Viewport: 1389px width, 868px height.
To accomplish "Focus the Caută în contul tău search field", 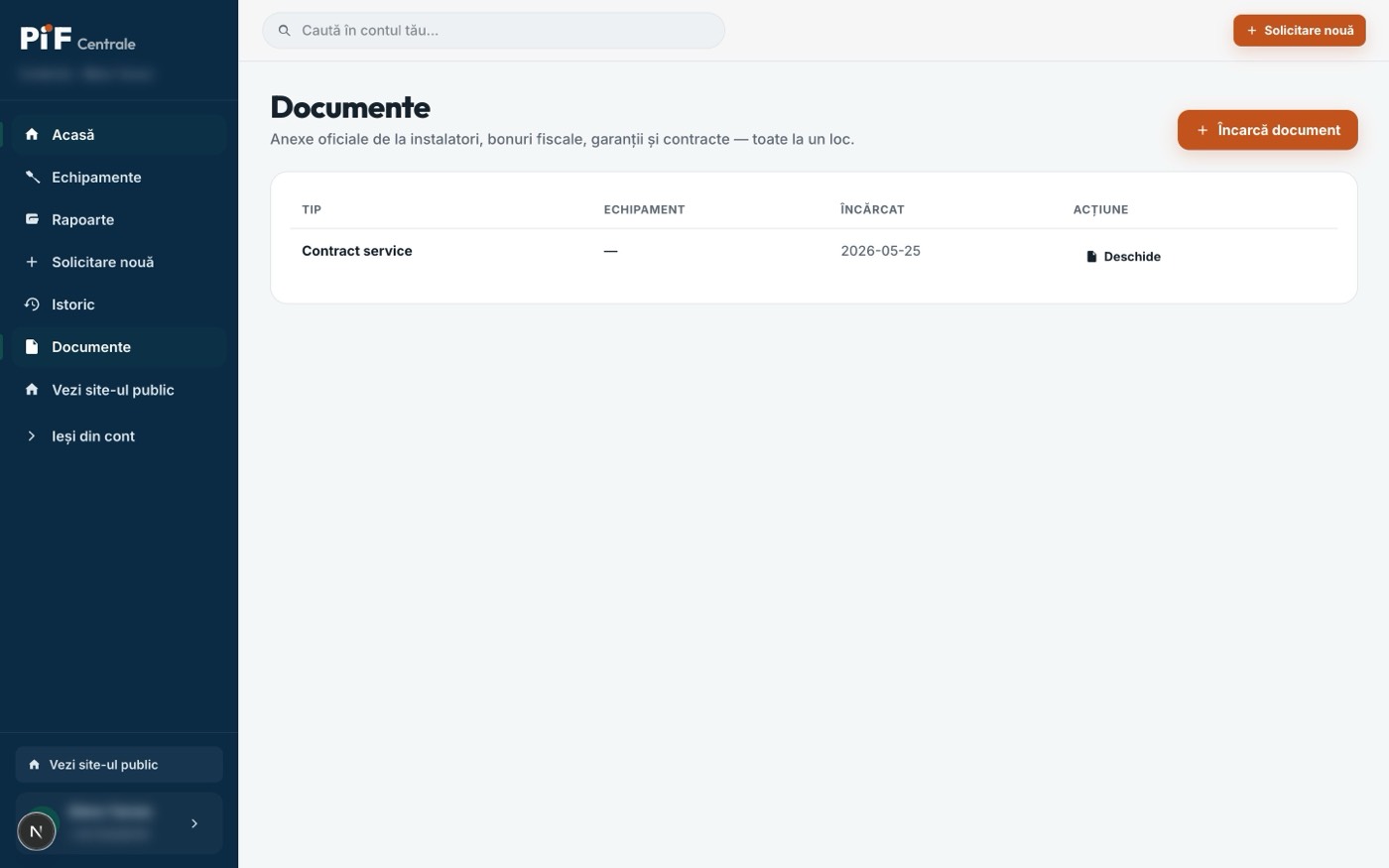I will point(493,31).
